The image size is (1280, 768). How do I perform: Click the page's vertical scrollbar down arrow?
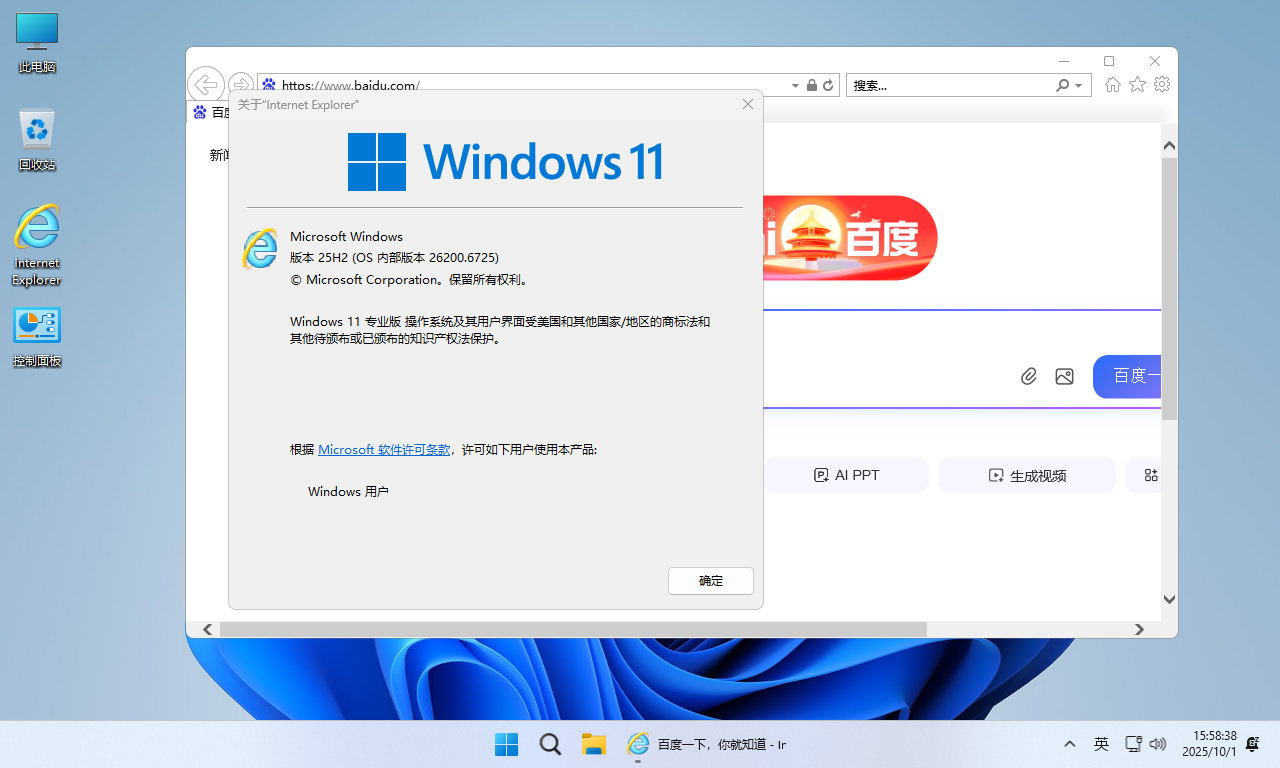tap(1169, 599)
